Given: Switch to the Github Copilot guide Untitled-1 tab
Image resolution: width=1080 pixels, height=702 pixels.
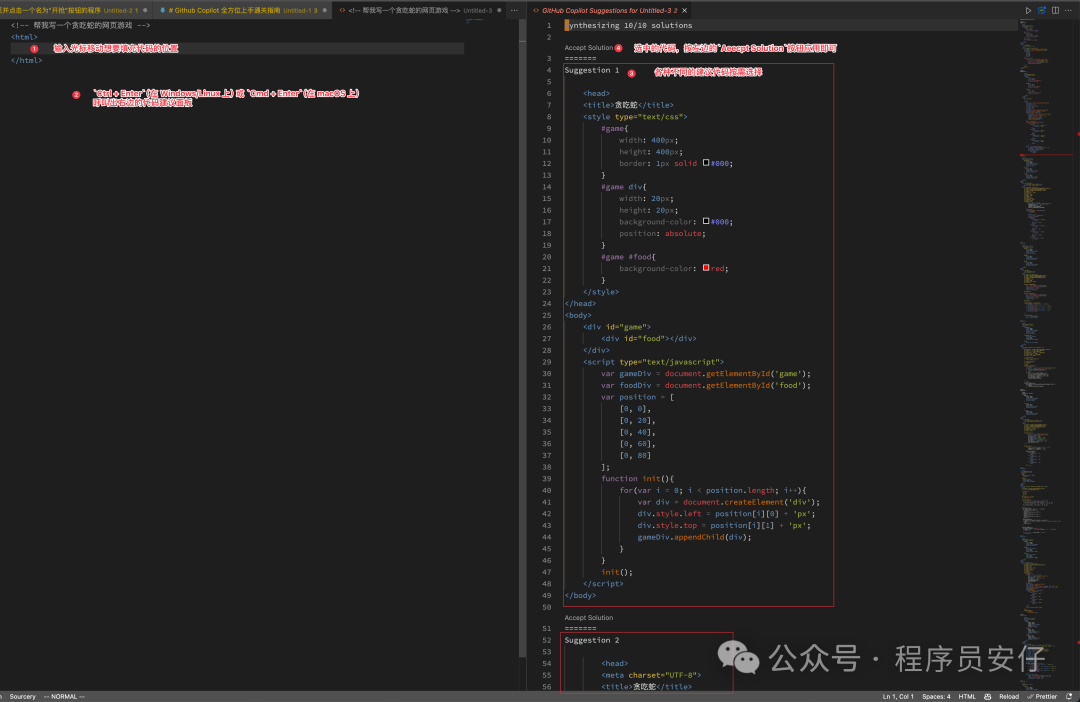Looking at the screenshot, I should click(238, 10).
